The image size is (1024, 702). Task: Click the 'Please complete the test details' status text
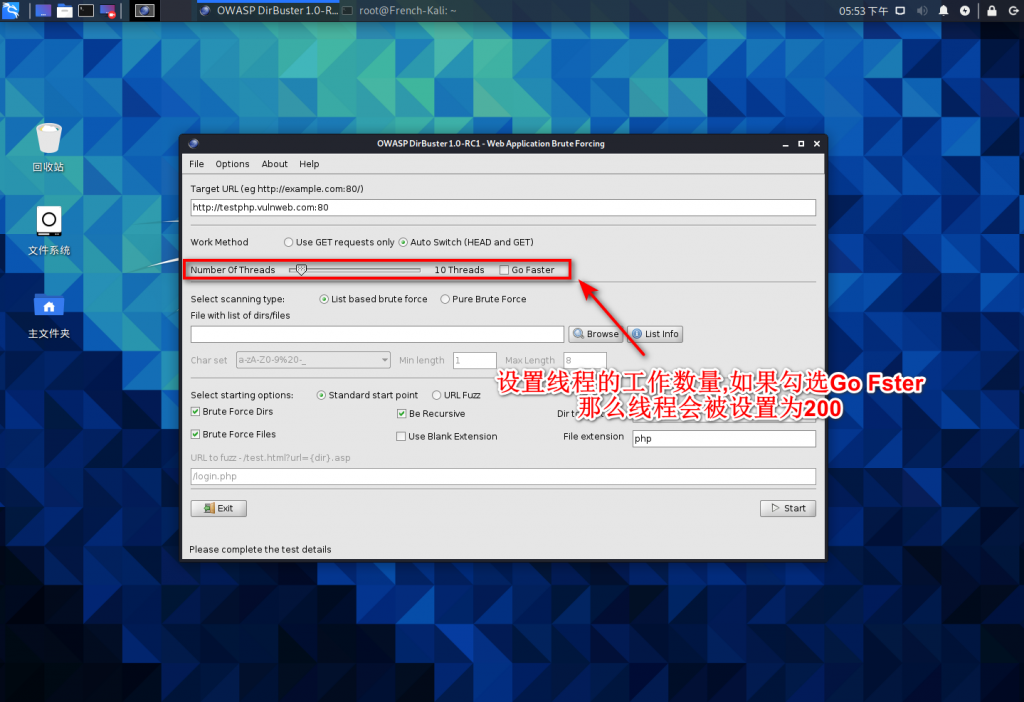tap(261, 550)
